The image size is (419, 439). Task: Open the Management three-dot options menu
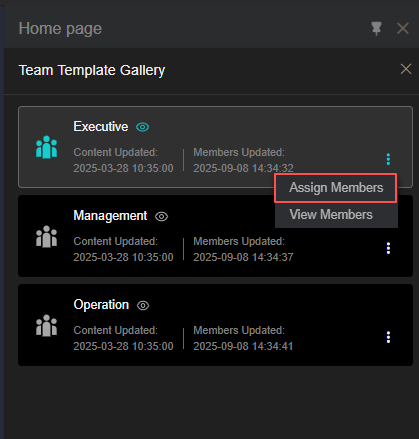388,248
